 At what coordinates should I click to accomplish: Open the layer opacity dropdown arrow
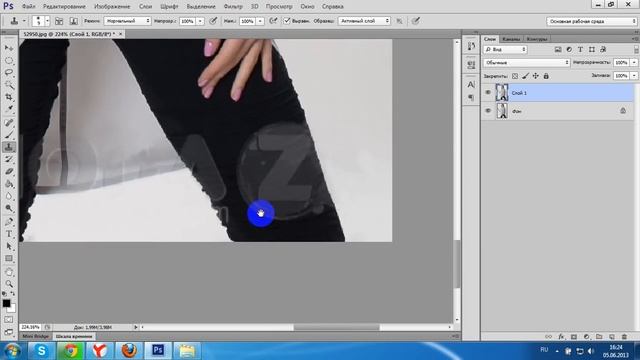pos(634,62)
